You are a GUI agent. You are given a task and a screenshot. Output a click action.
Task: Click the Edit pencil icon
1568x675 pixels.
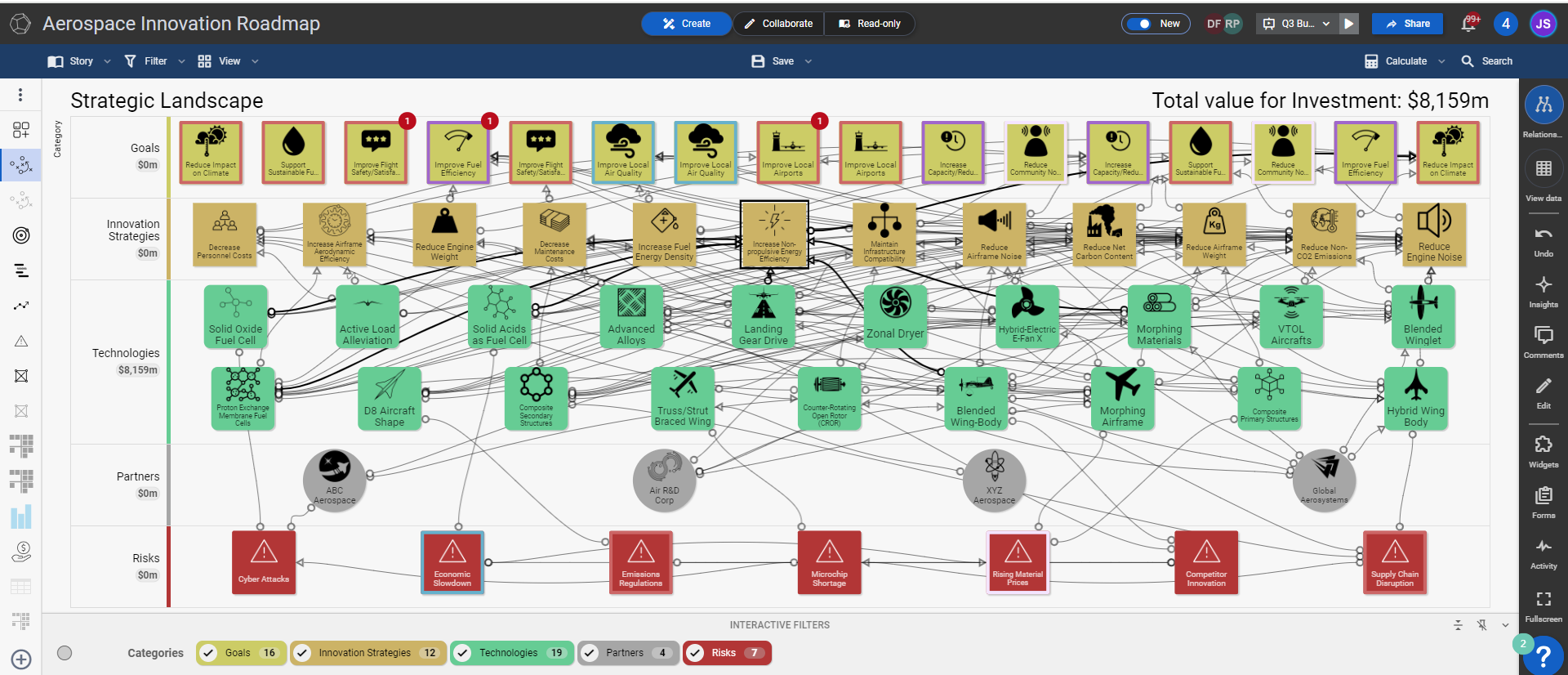pyautogui.click(x=1543, y=386)
